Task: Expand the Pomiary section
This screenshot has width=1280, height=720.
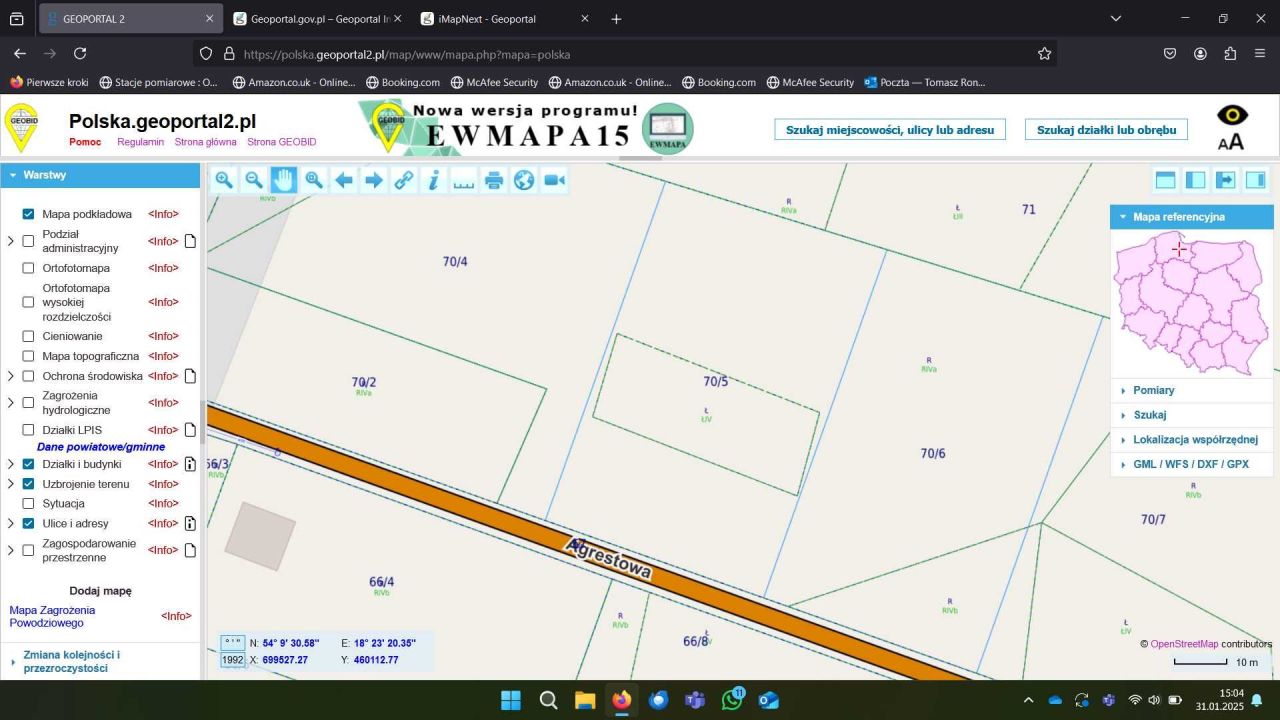Action: point(1123,390)
